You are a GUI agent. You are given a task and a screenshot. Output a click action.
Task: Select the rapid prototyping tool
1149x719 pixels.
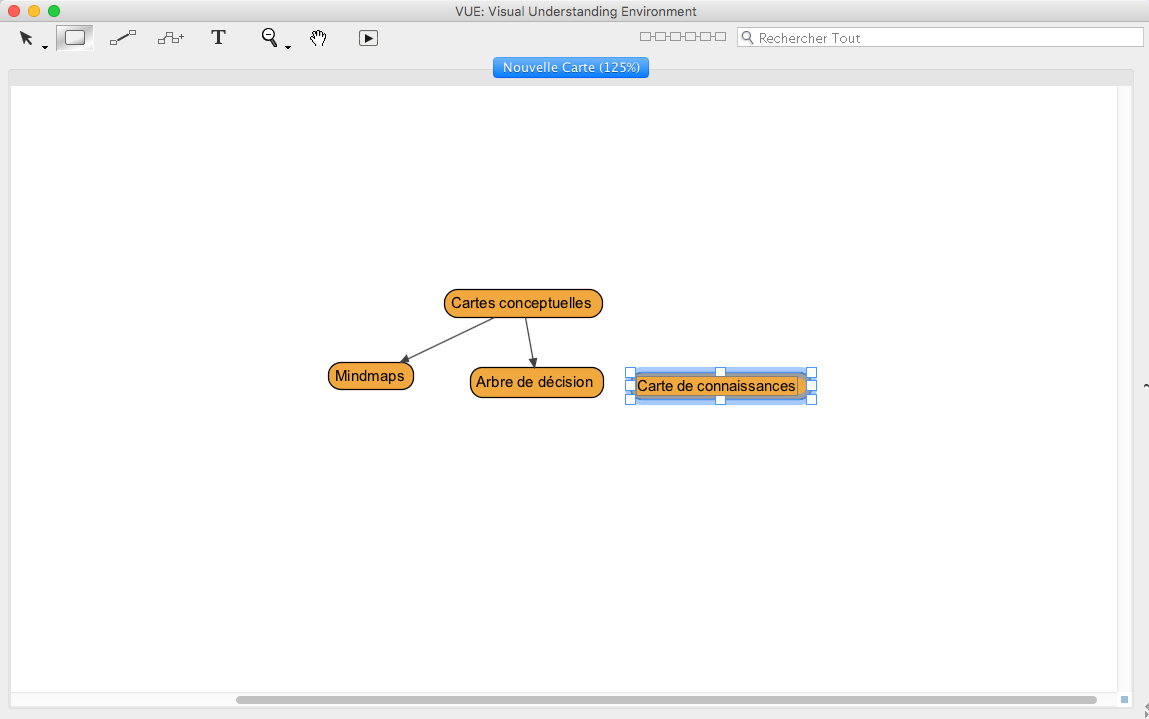171,38
